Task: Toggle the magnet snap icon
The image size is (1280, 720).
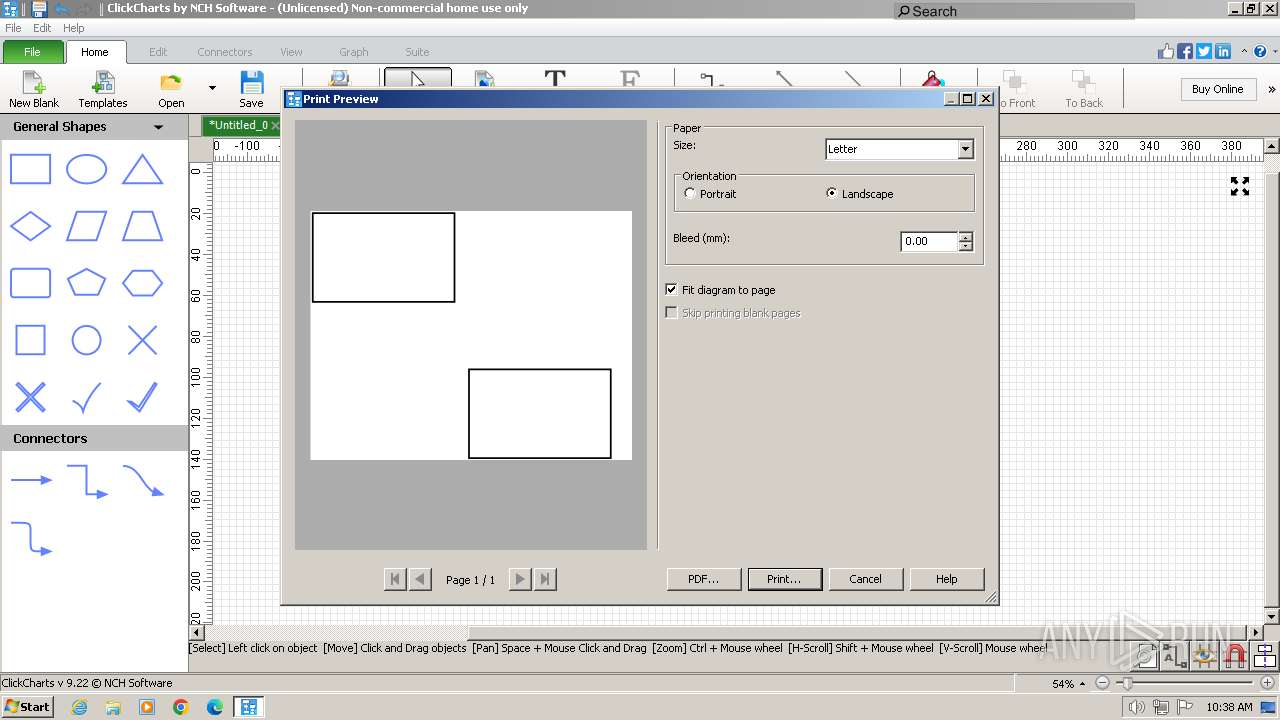Action: pyautogui.click(x=1235, y=656)
